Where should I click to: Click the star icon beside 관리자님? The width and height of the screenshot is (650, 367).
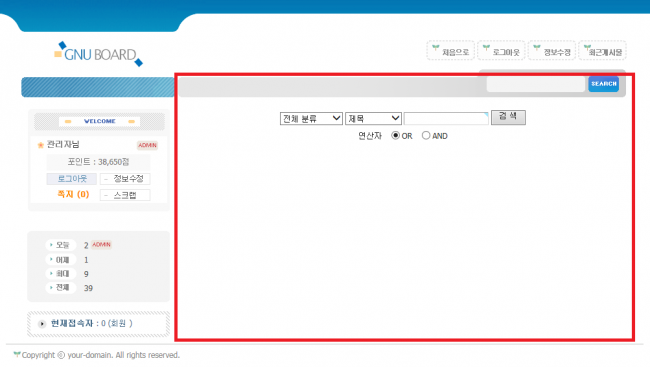pos(41,145)
